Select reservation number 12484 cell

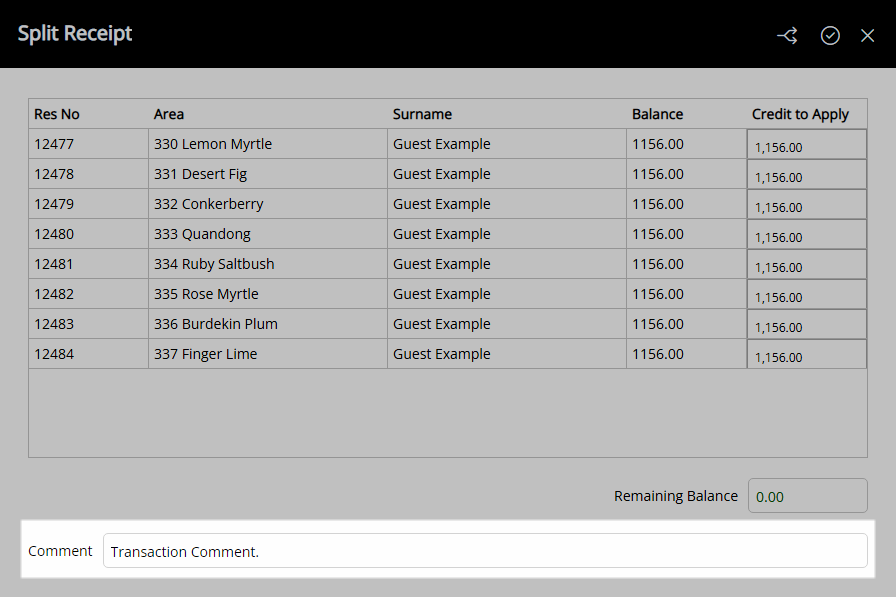pyautogui.click(x=89, y=354)
